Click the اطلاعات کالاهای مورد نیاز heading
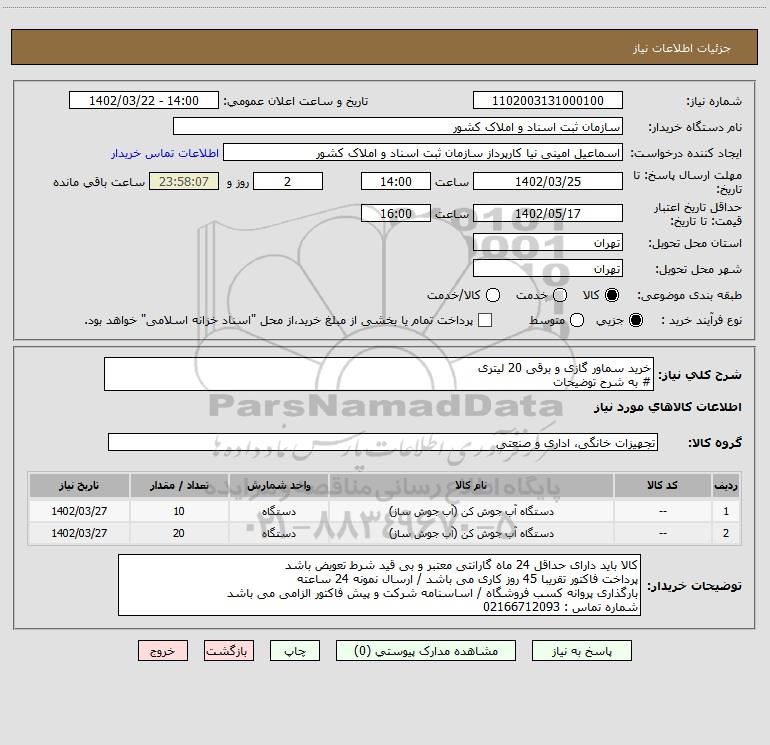 (x=667, y=407)
